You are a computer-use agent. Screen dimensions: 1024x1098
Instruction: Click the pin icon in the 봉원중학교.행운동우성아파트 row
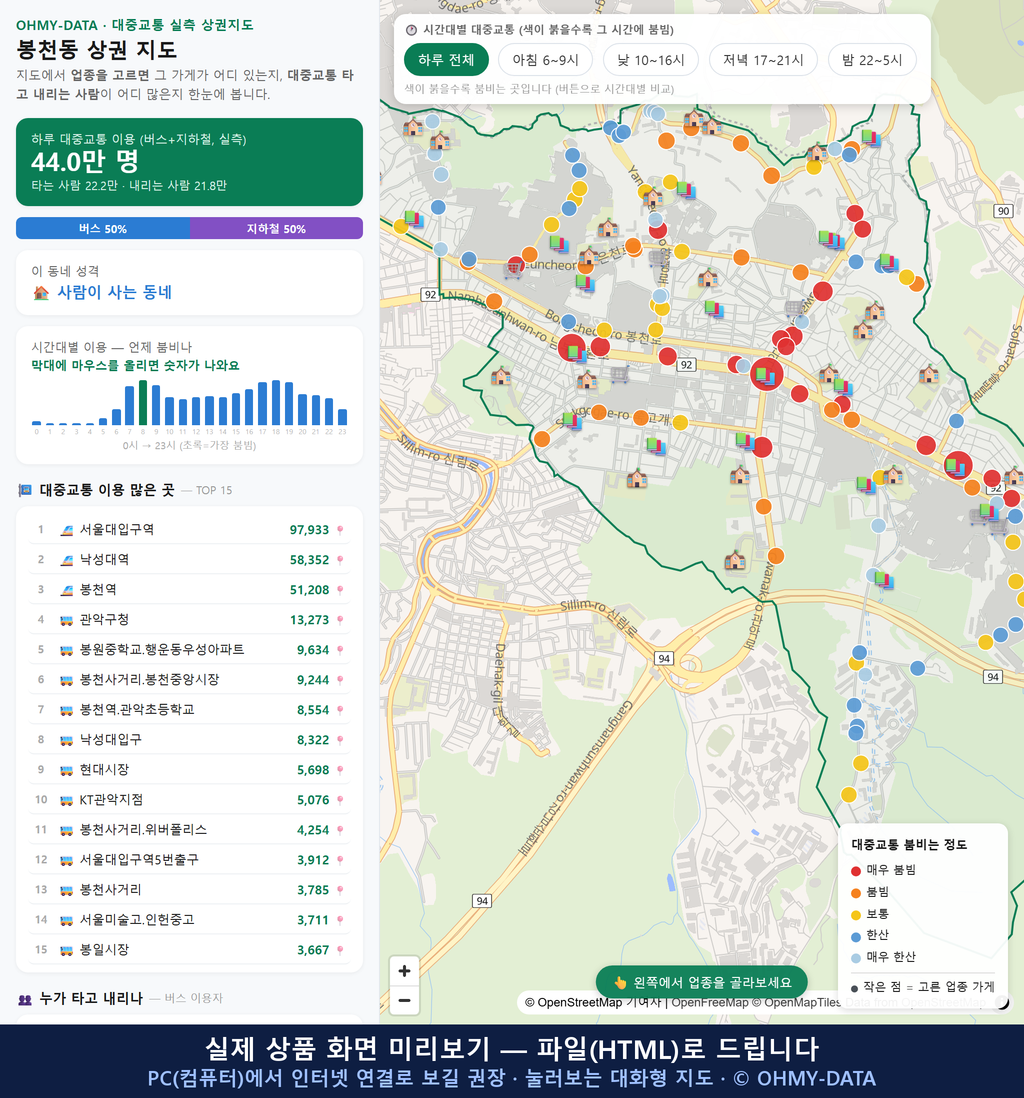(x=340, y=650)
